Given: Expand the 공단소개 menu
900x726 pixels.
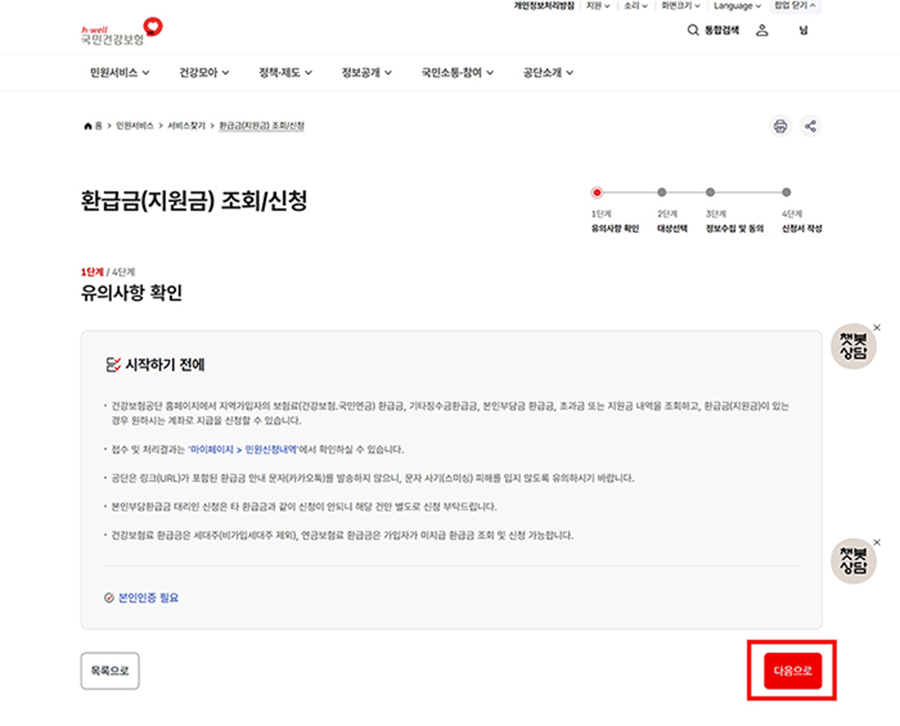Looking at the screenshot, I should (x=548, y=73).
